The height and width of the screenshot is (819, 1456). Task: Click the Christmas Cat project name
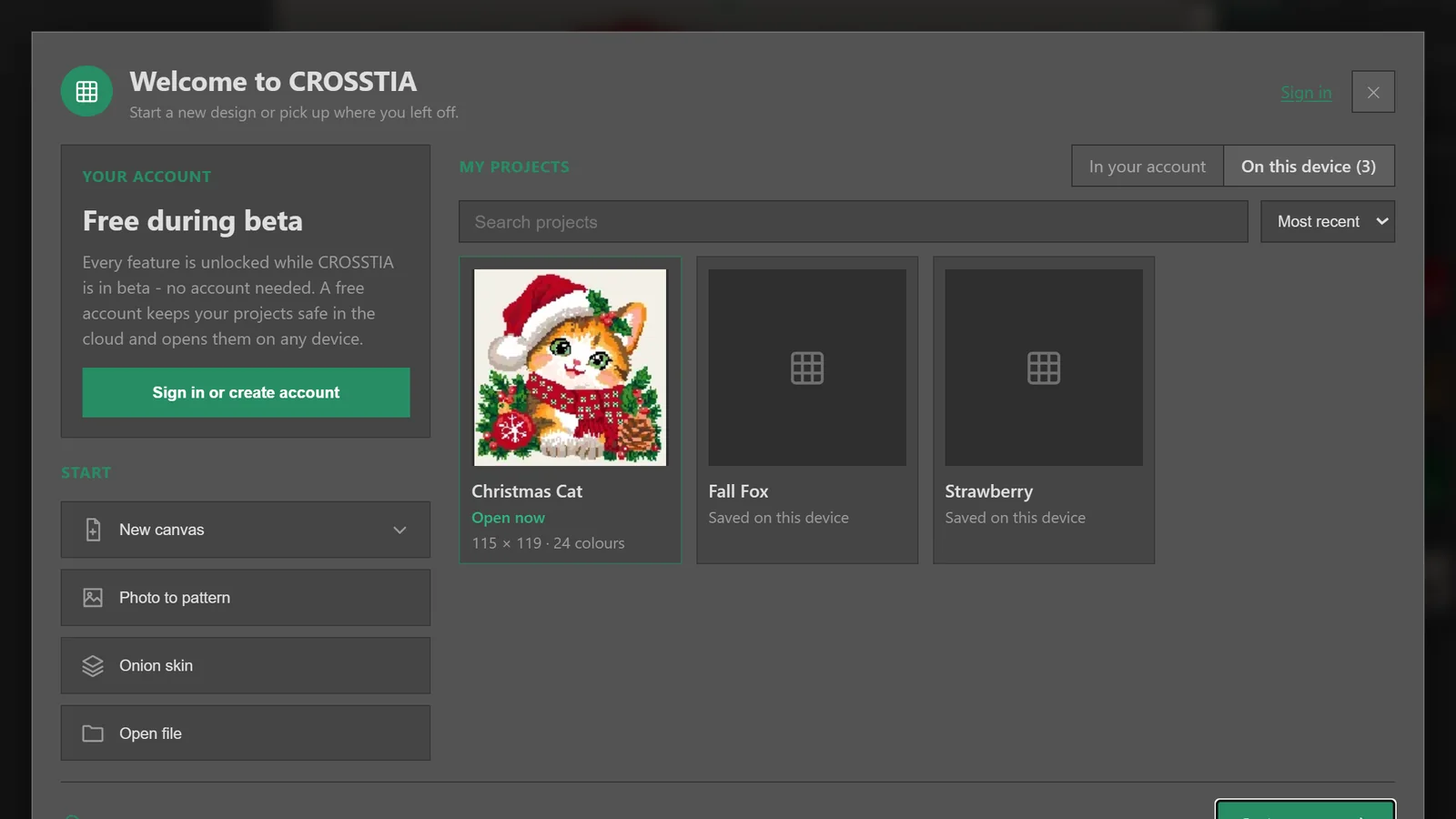click(x=527, y=491)
